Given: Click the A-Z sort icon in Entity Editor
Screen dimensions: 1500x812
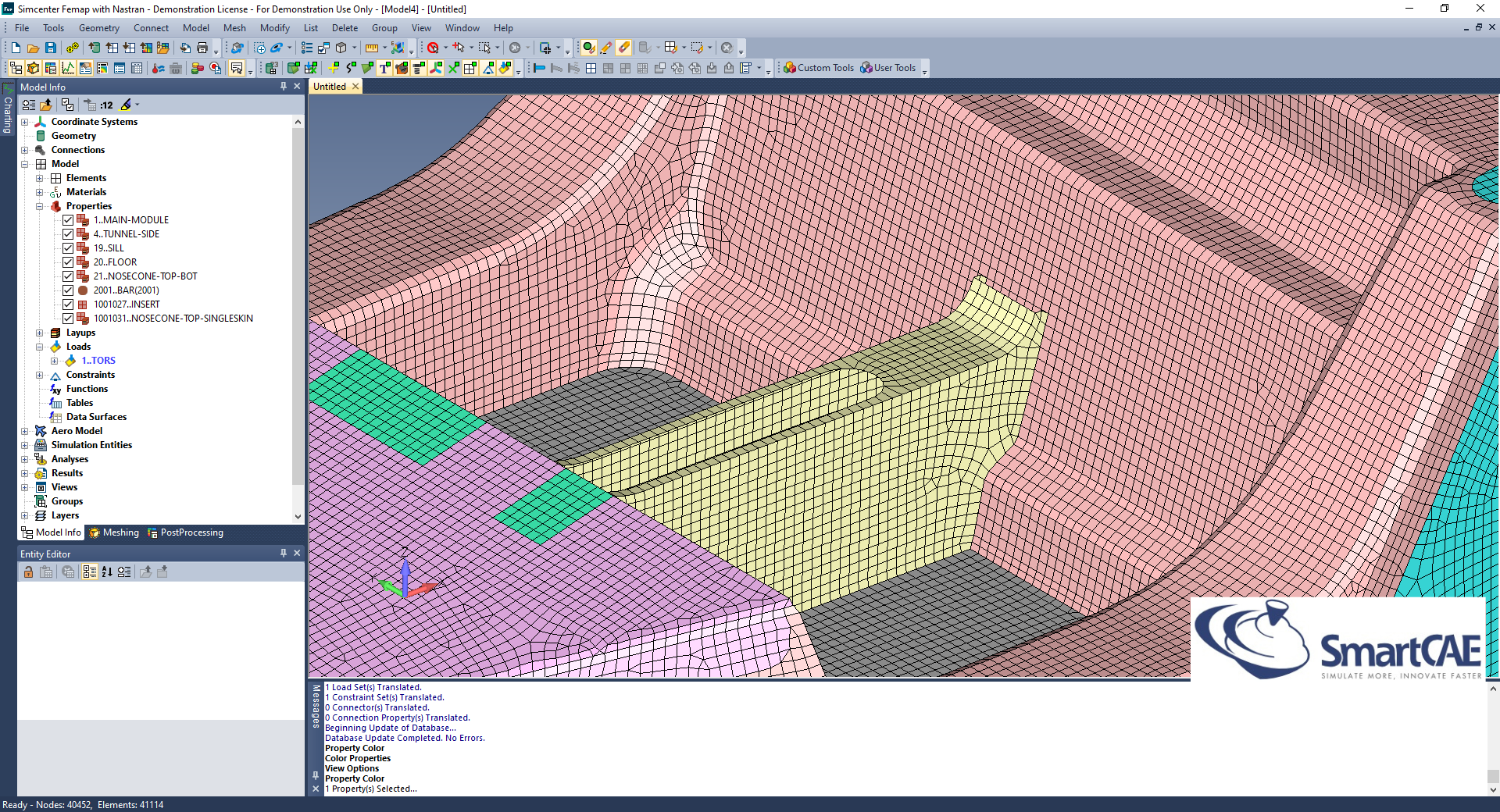Looking at the screenshot, I should coord(107,572).
